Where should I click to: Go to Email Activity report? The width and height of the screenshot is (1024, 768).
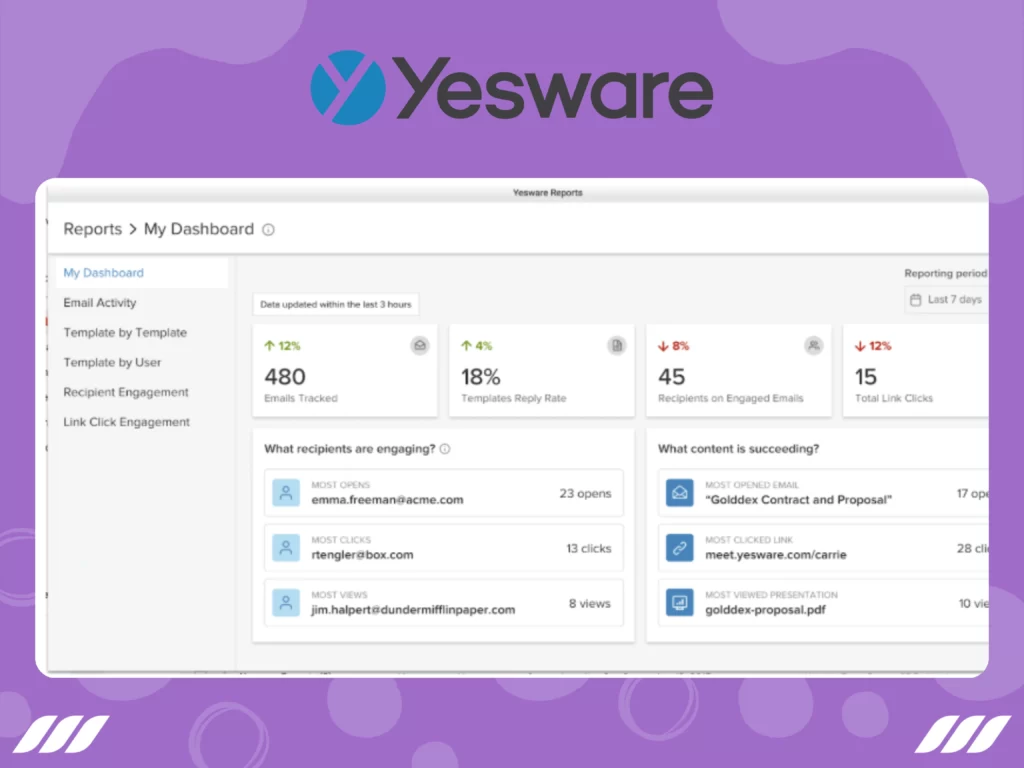(x=100, y=302)
